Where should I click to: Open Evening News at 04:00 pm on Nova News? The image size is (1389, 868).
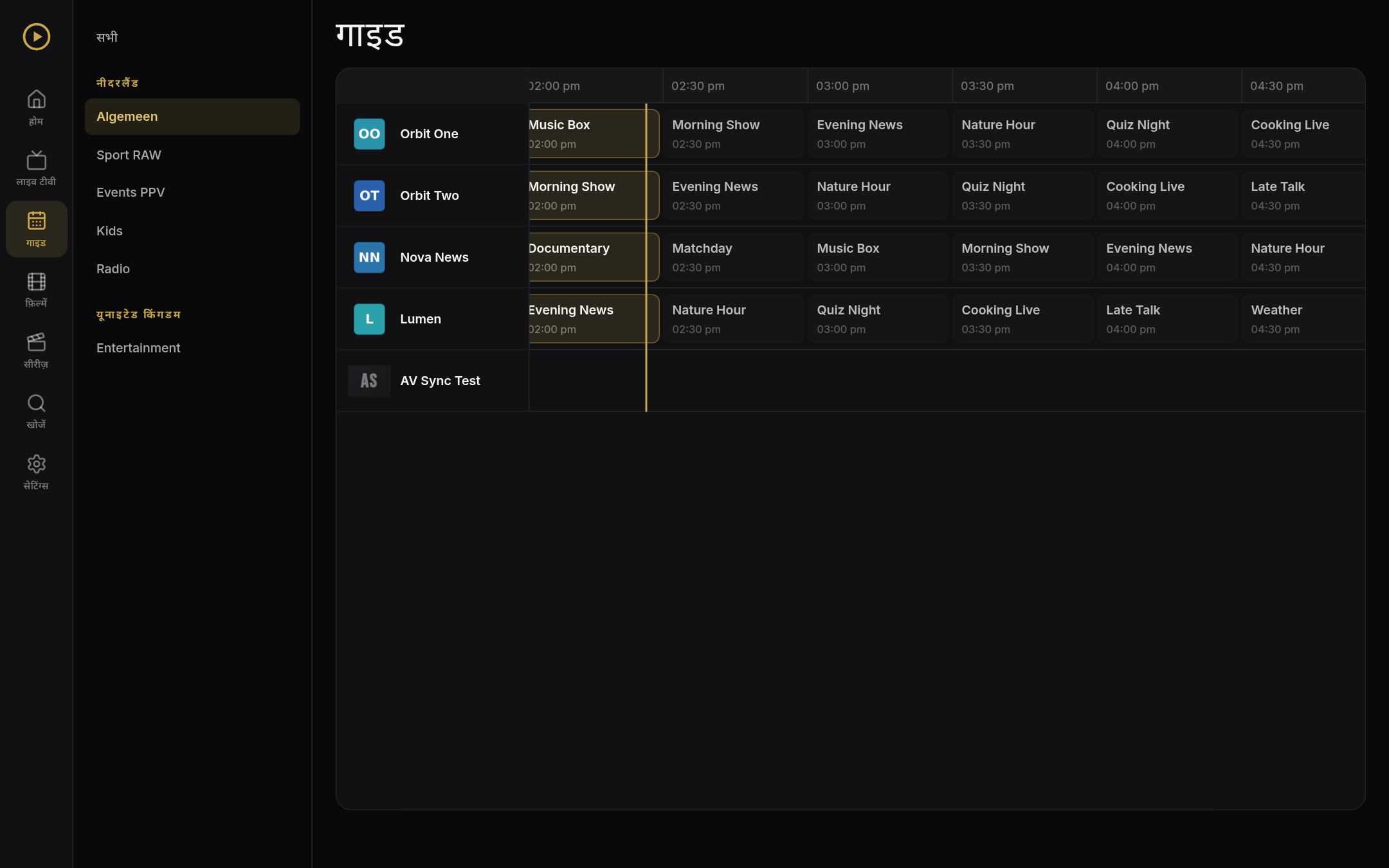click(1168, 257)
